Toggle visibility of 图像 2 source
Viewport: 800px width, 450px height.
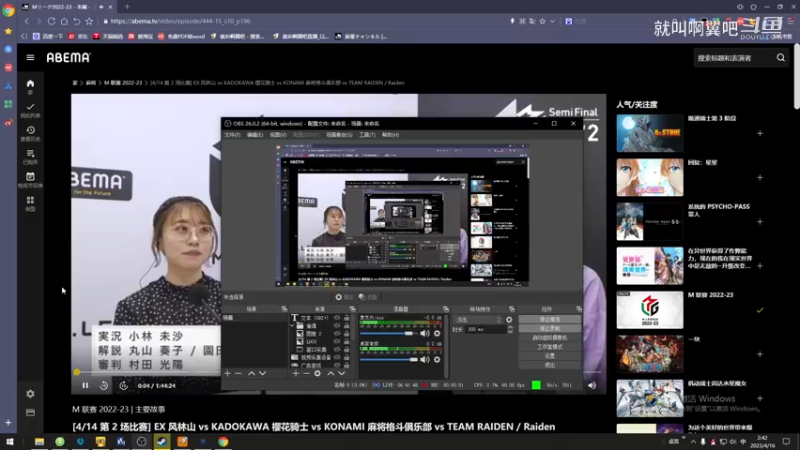point(337,334)
